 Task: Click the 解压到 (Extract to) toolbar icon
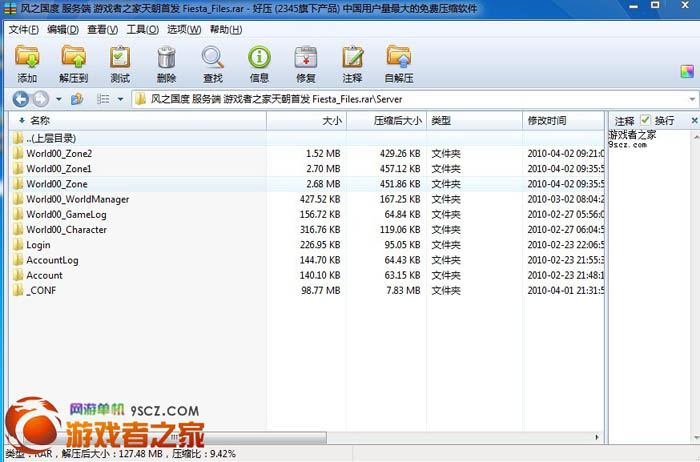pos(73,62)
